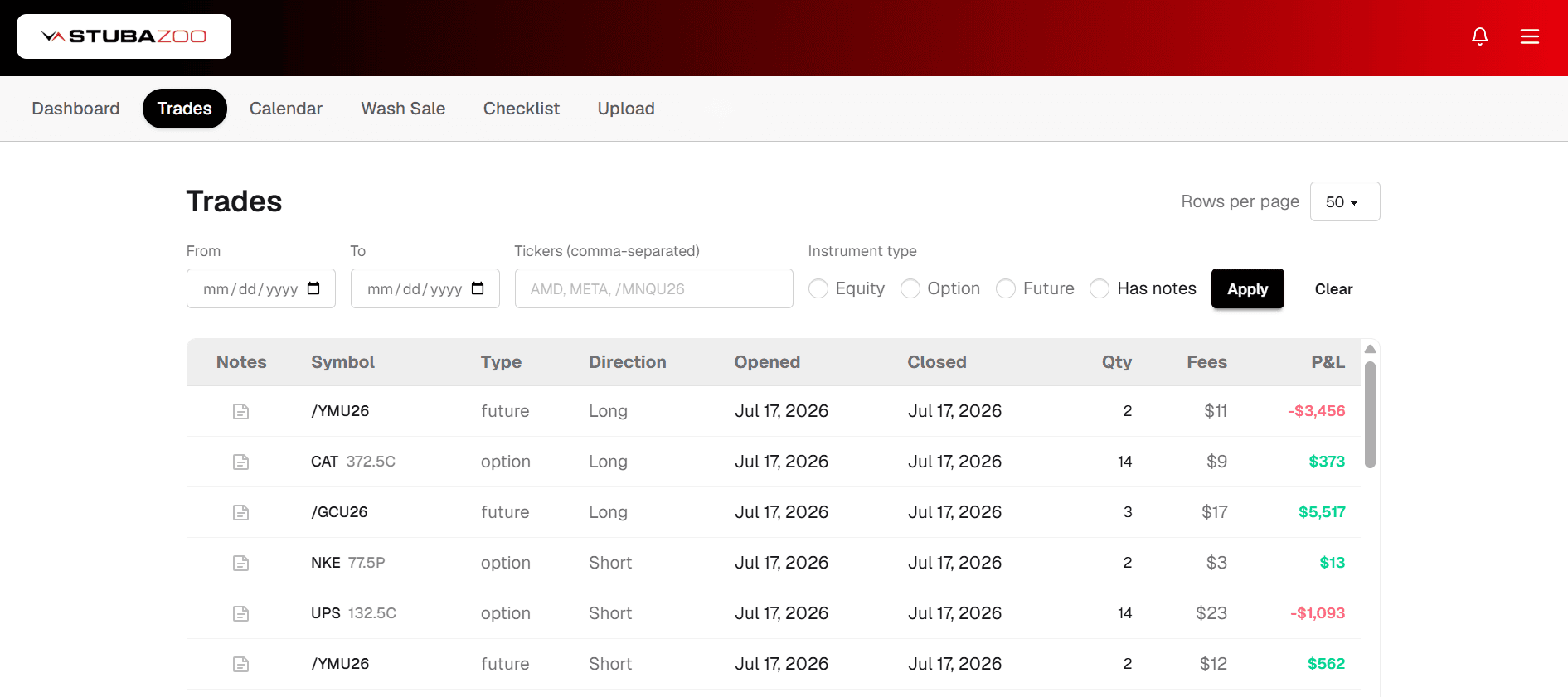Image resolution: width=1568 pixels, height=697 pixels.
Task: Click the /GCU26 symbol
Action: coord(339,512)
